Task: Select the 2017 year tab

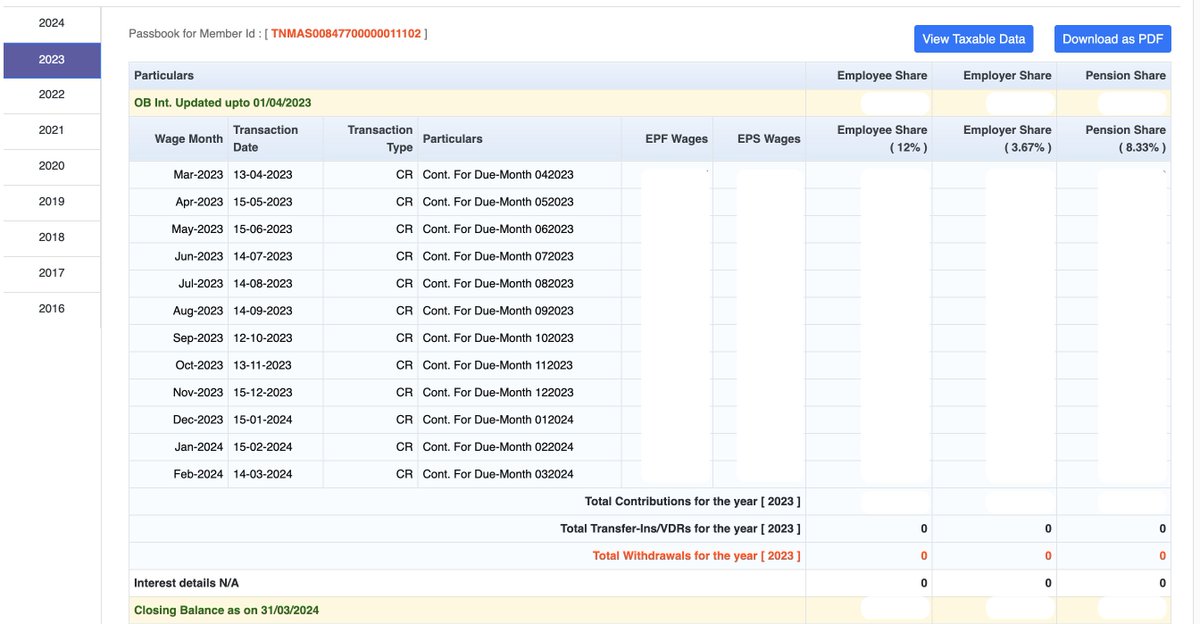Action: 52,273
